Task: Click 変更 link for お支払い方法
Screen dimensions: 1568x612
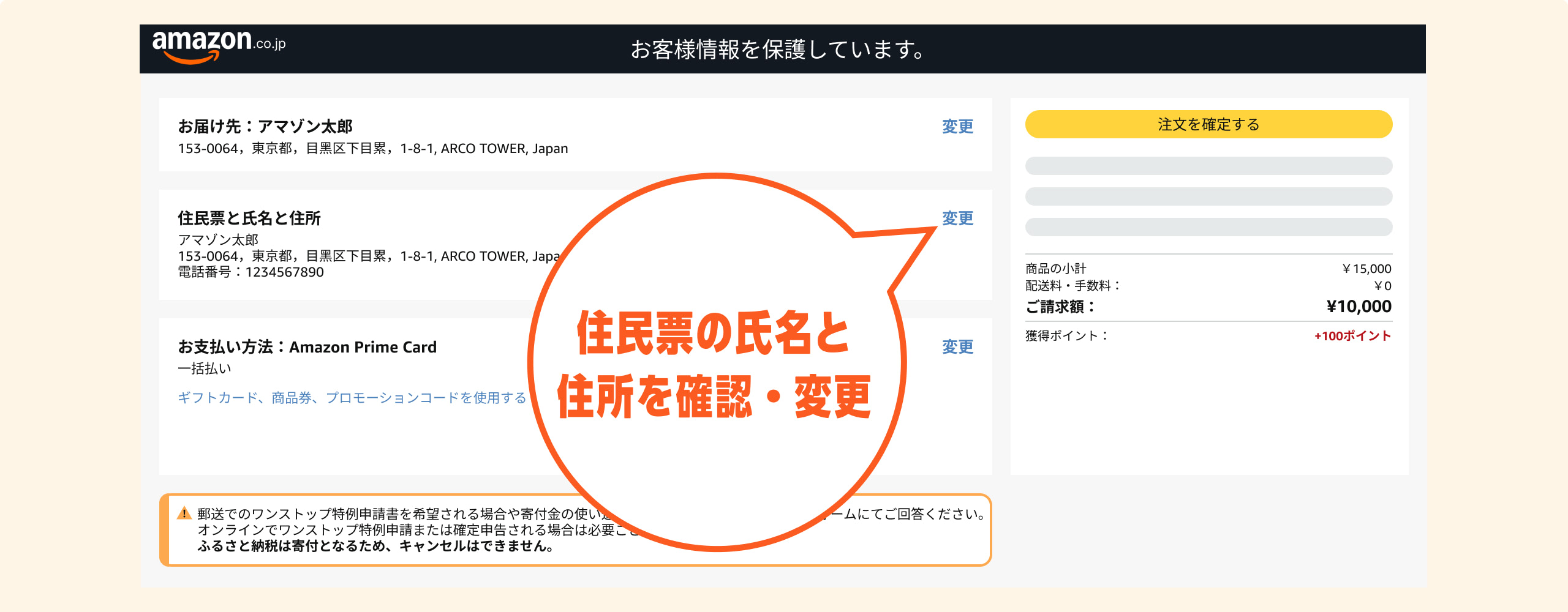Action: pos(957,347)
